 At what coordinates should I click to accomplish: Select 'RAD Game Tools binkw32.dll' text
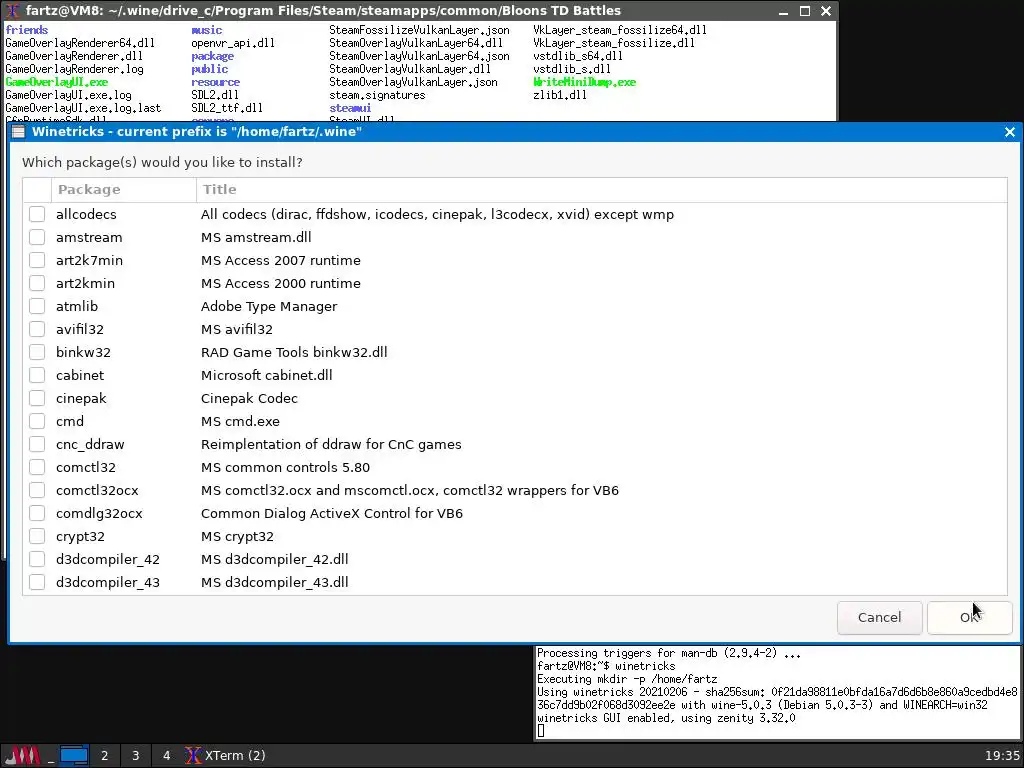pyautogui.click(x=294, y=352)
